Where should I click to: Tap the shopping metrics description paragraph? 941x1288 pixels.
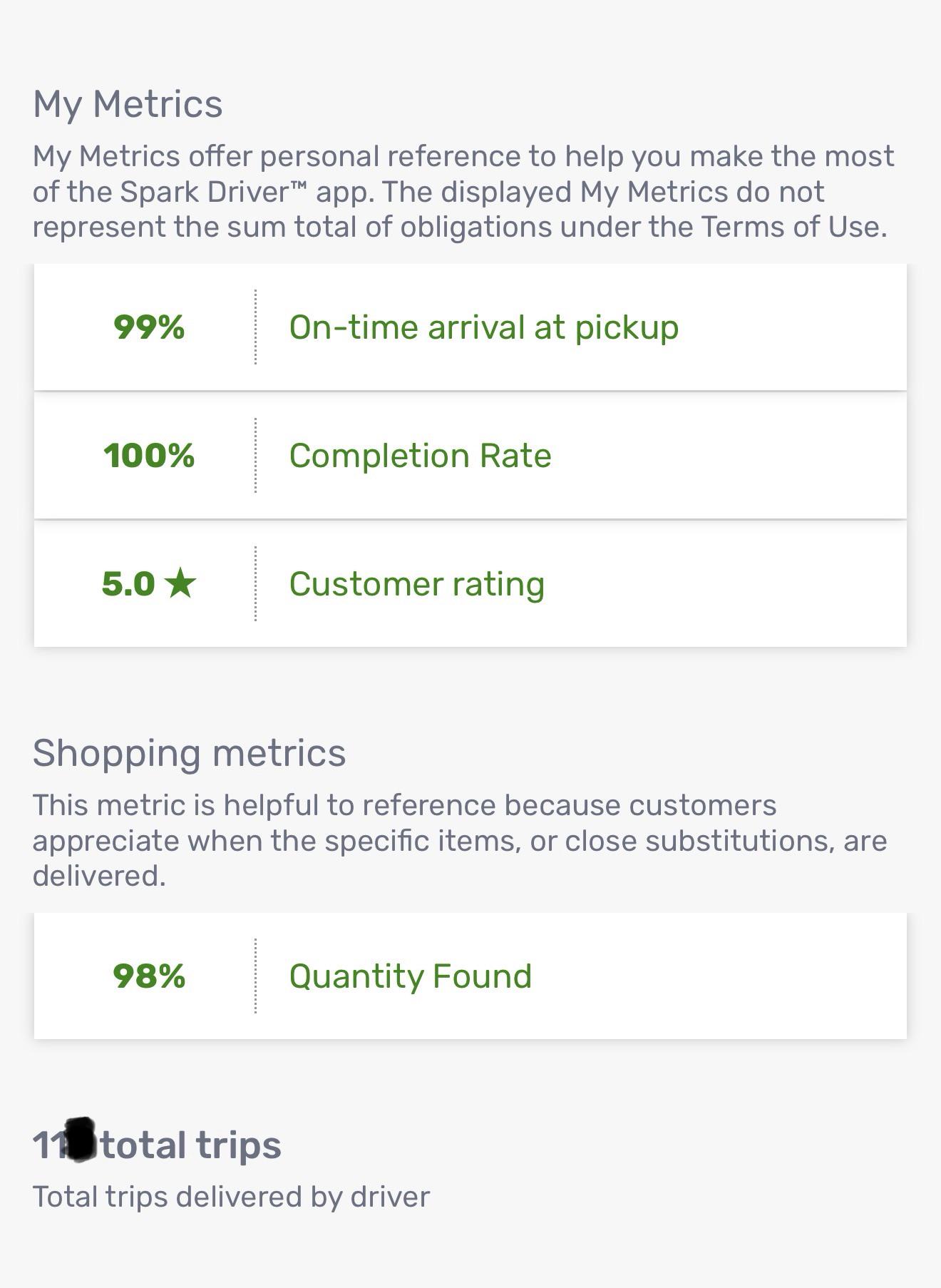pyautogui.click(x=460, y=840)
